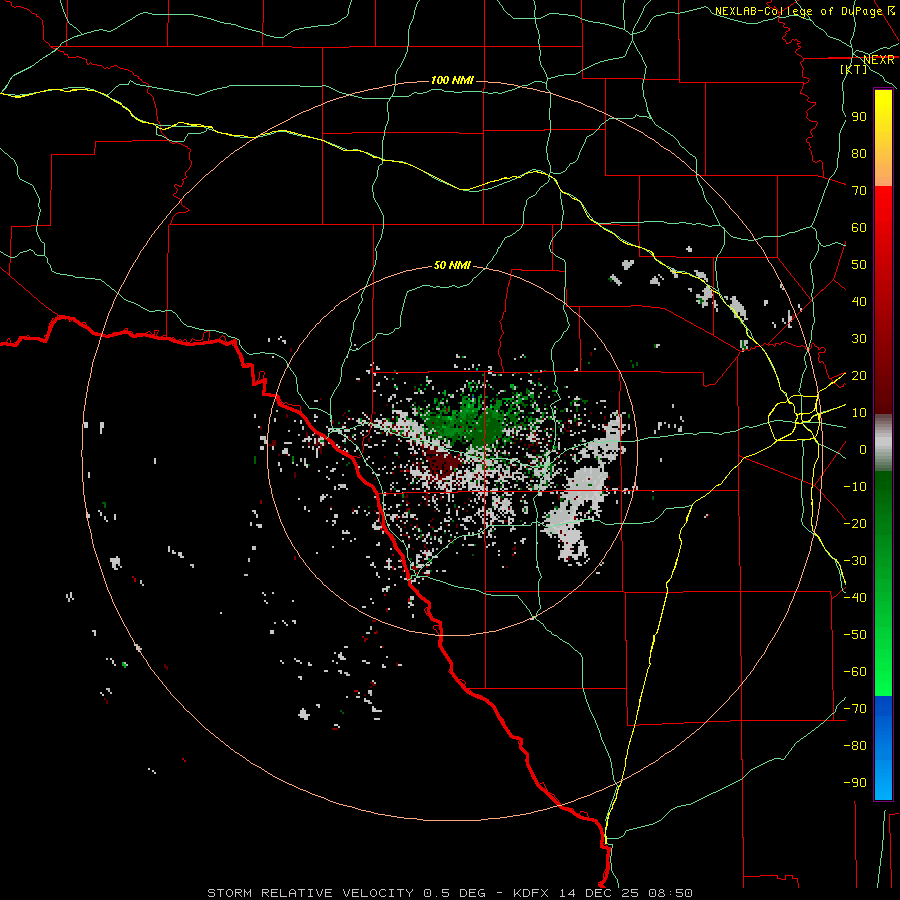Click the 40 value on the velocity scale
Screen dimensions: 900x900
(x=859, y=301)
